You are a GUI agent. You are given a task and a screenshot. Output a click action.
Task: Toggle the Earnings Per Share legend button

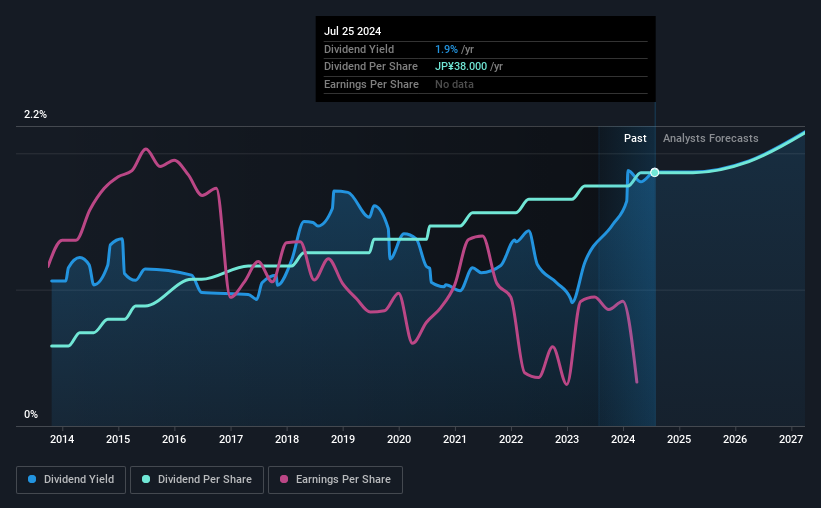coord(336,480)
